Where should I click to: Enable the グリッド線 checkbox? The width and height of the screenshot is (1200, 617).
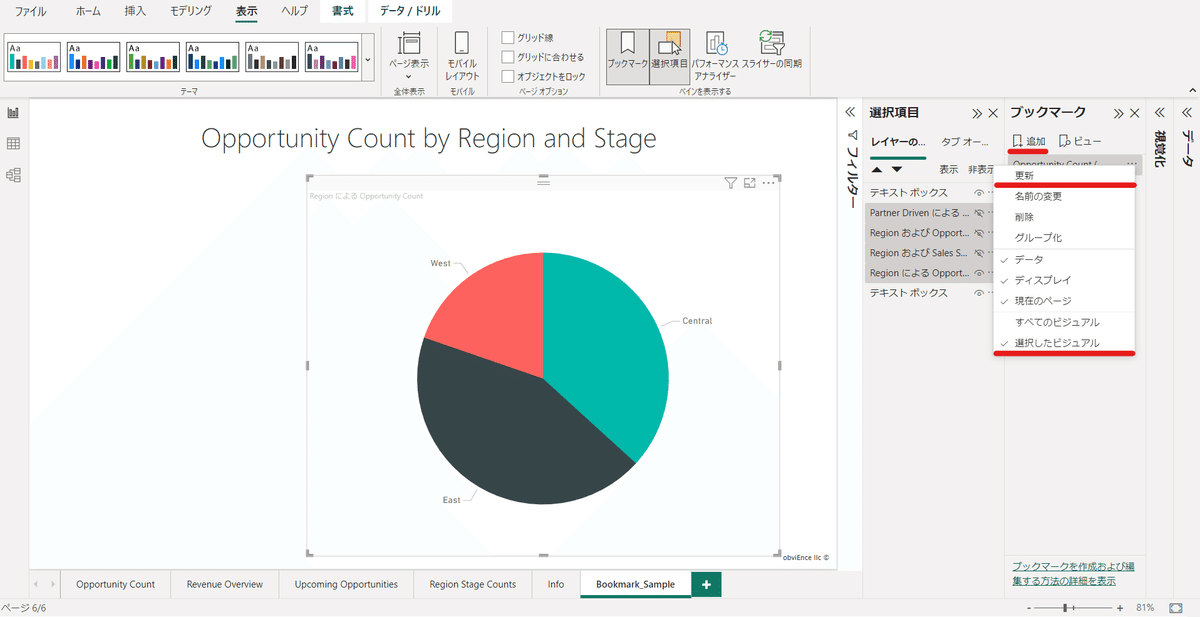(x=508, y=37)
